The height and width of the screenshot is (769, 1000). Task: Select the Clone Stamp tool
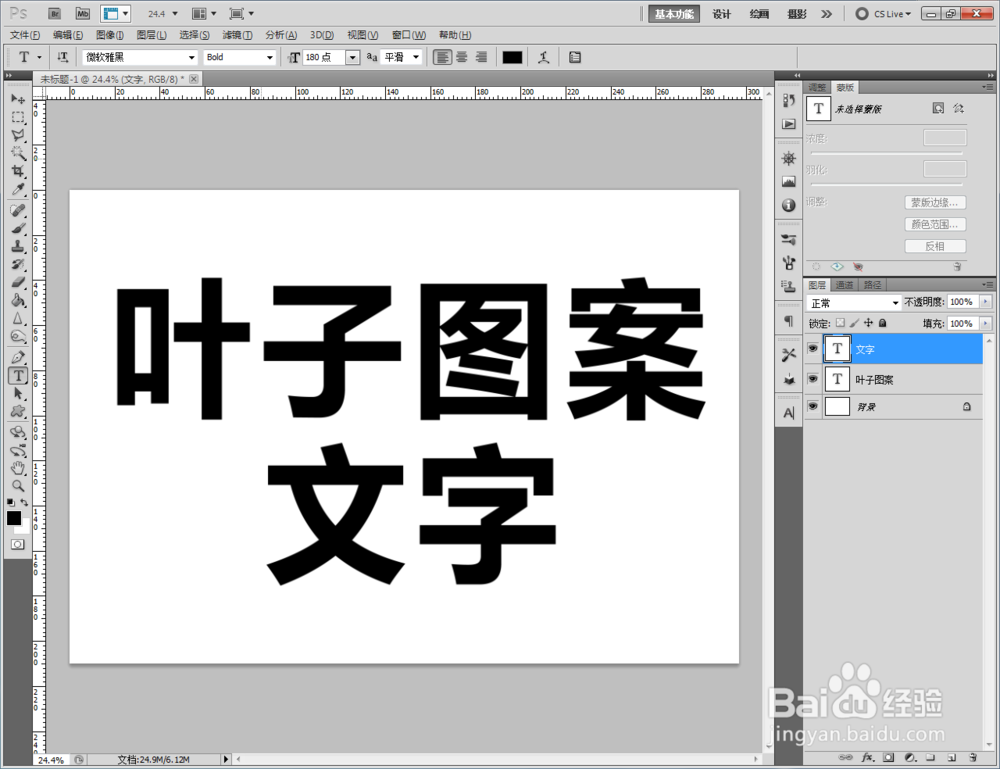[x=18, y=246]
